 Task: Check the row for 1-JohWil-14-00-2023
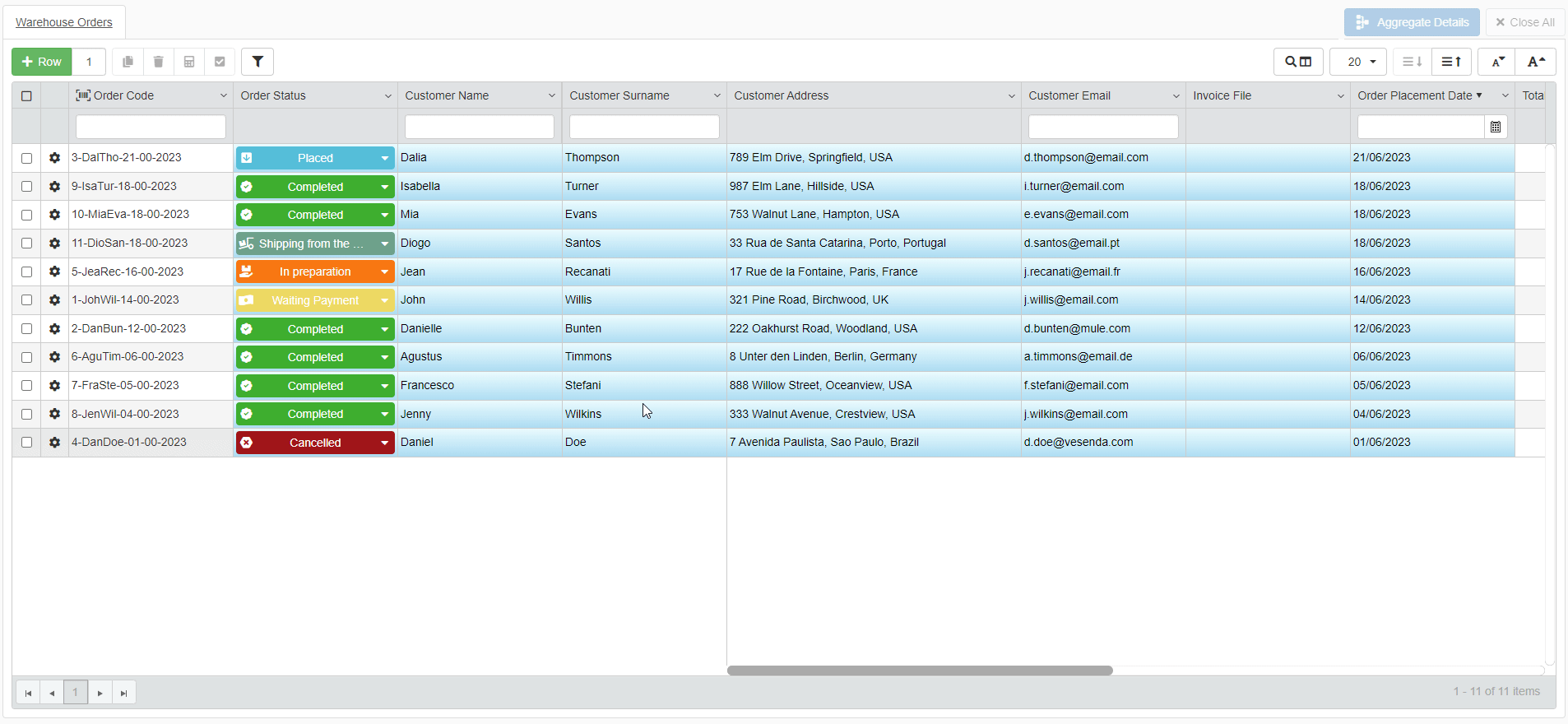pos(26,300)
